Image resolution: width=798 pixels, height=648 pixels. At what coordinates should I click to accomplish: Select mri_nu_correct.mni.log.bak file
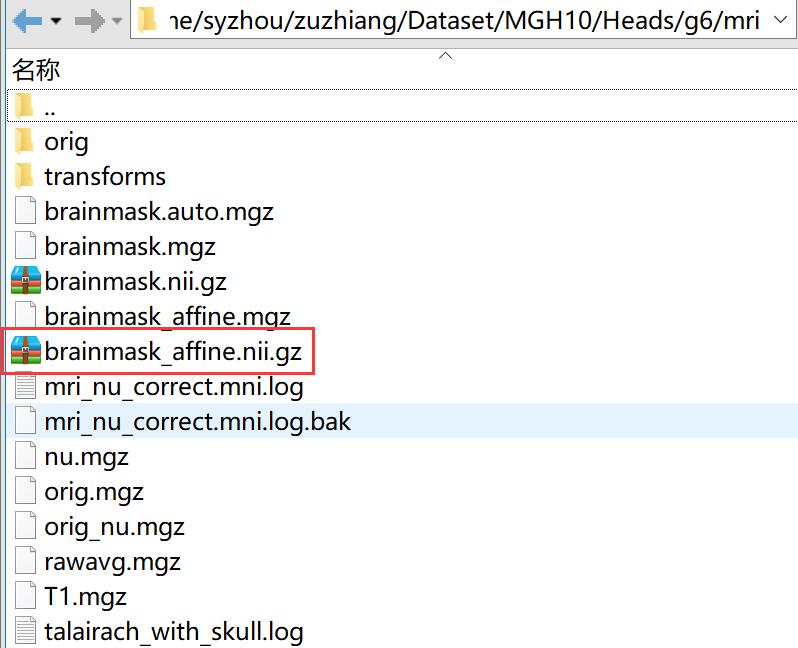(x=197, y=422)
